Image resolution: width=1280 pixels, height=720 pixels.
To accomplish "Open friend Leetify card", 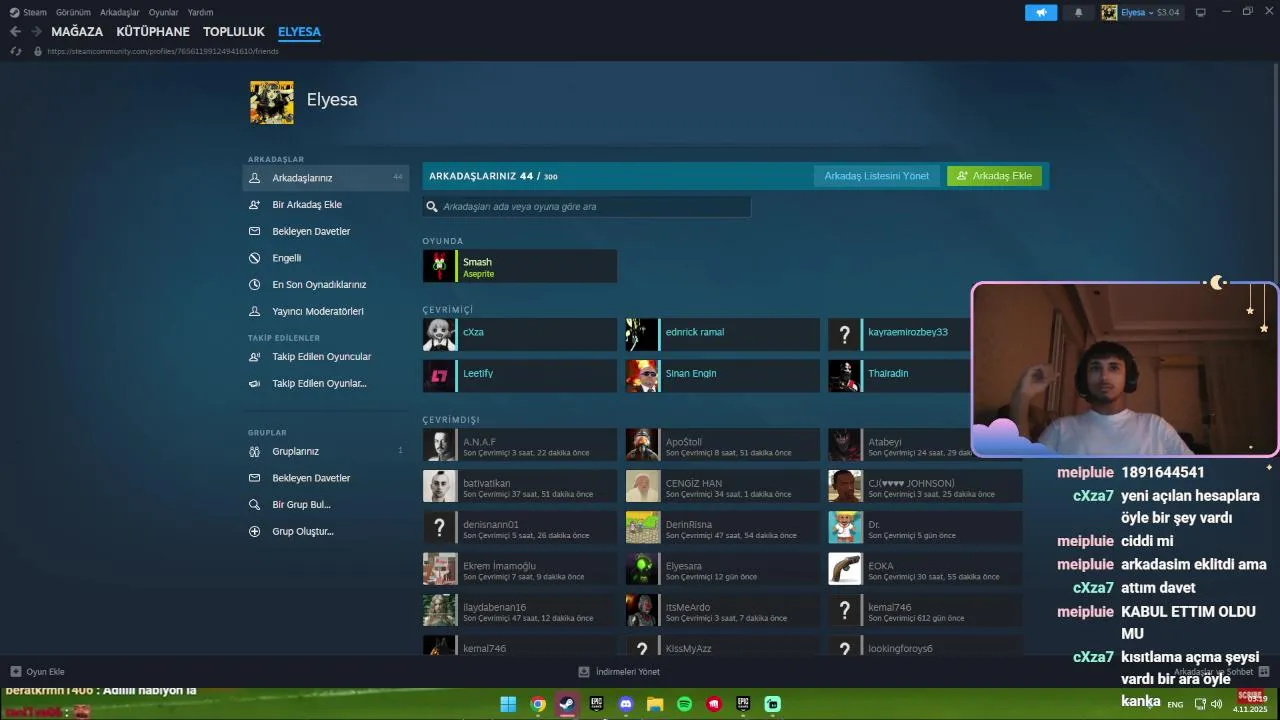I will coord(520,376).
